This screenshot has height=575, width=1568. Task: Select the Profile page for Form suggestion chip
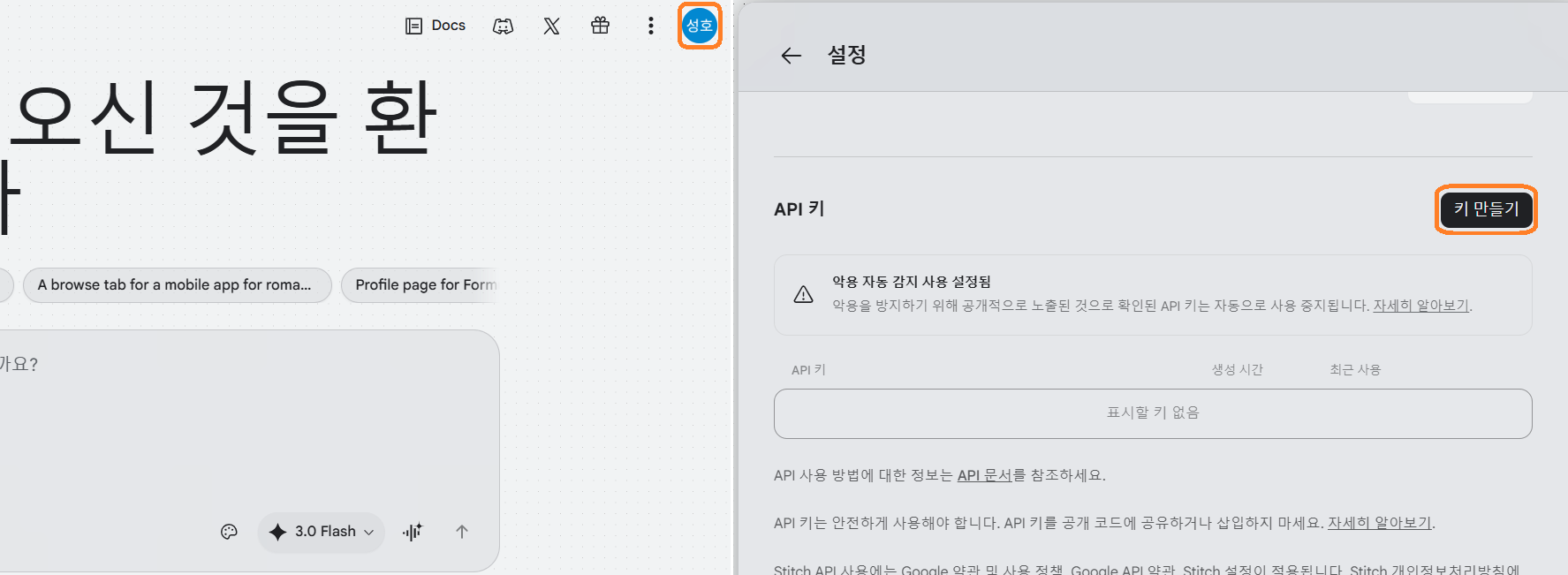click(420, 285)
